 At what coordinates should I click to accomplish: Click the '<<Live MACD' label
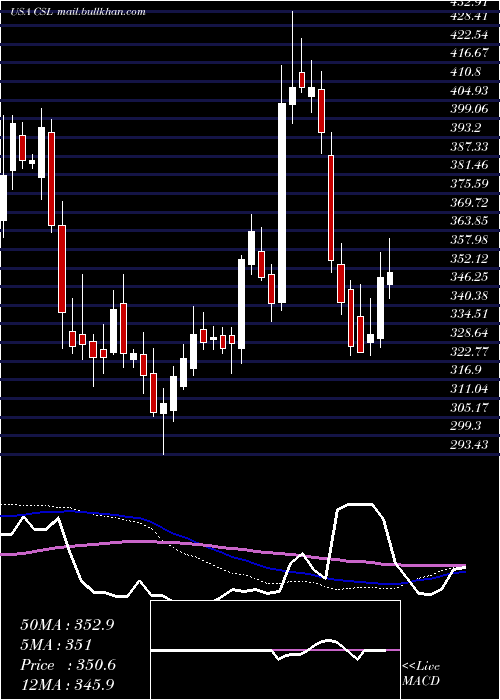click(421, 673)
